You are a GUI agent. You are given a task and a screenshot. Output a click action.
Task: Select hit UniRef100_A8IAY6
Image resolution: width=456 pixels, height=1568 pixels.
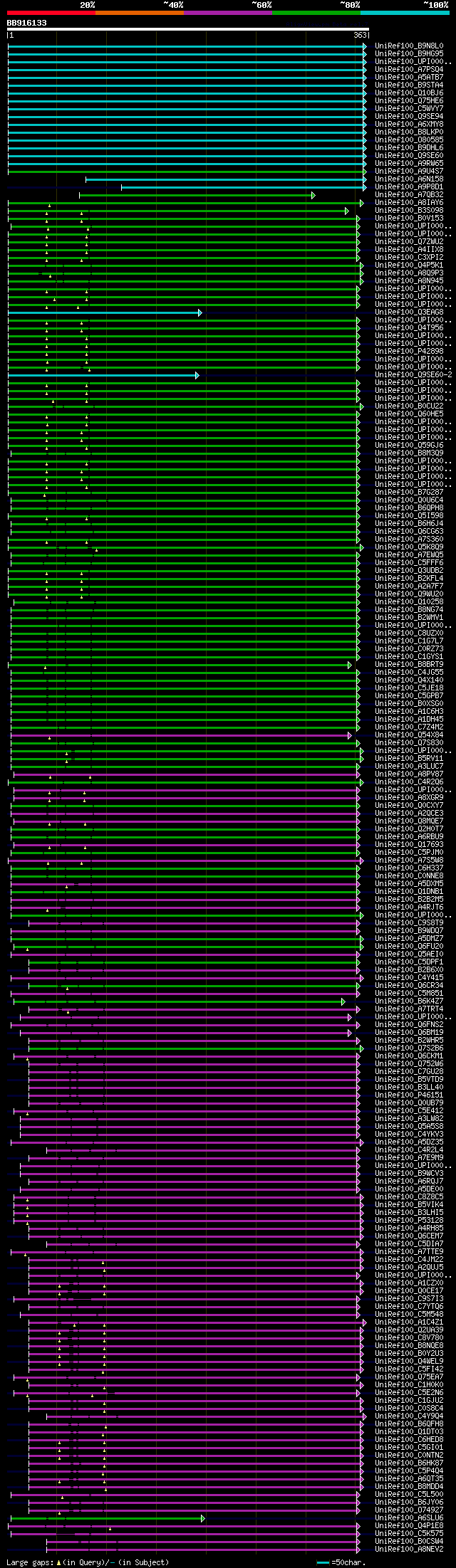409,203
